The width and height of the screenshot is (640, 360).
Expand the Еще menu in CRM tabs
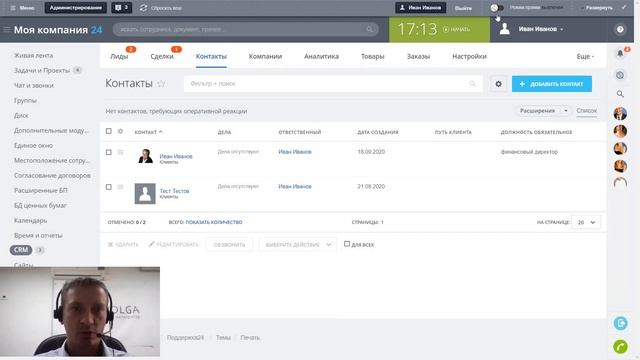[585, 56]
